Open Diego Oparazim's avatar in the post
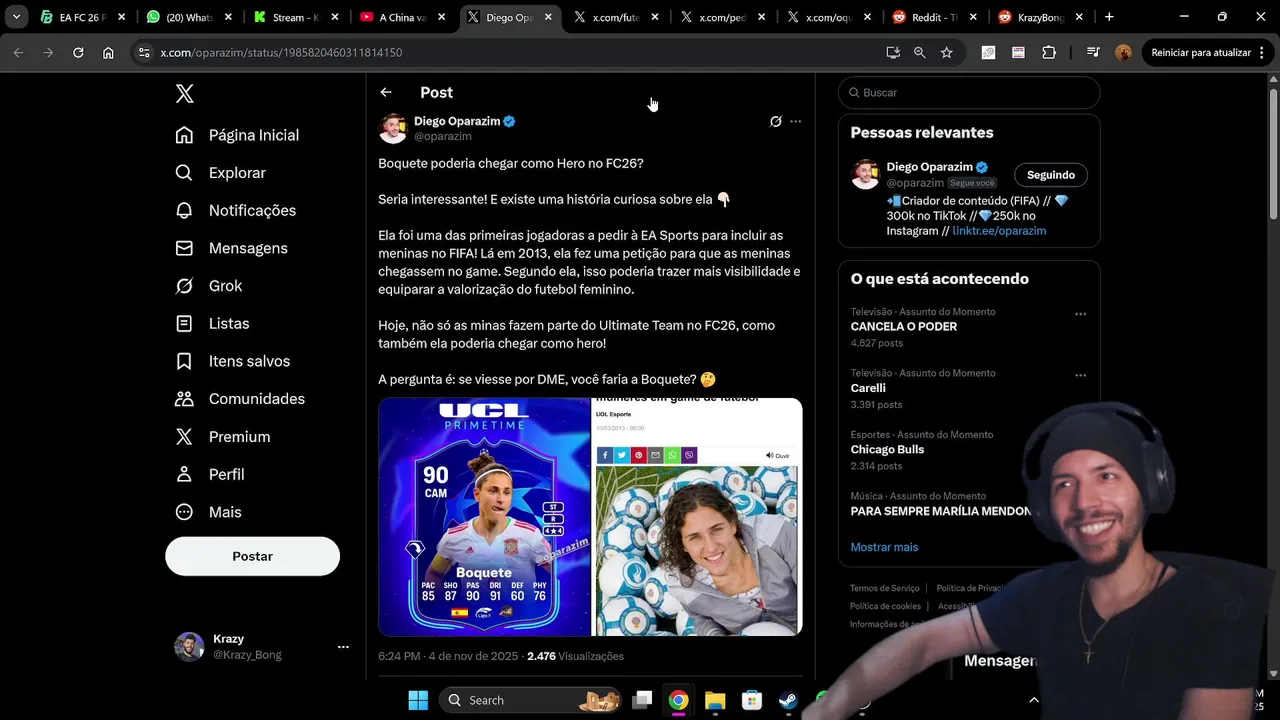Viewport: 1280px width, 720px height. [x=393, y=128]
